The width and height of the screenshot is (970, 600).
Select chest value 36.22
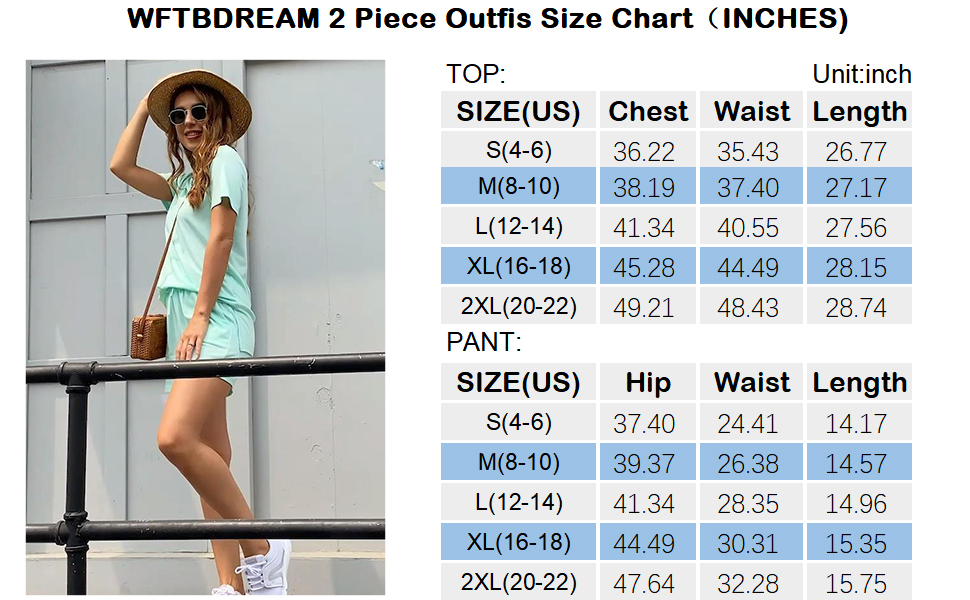coord(644,152)
